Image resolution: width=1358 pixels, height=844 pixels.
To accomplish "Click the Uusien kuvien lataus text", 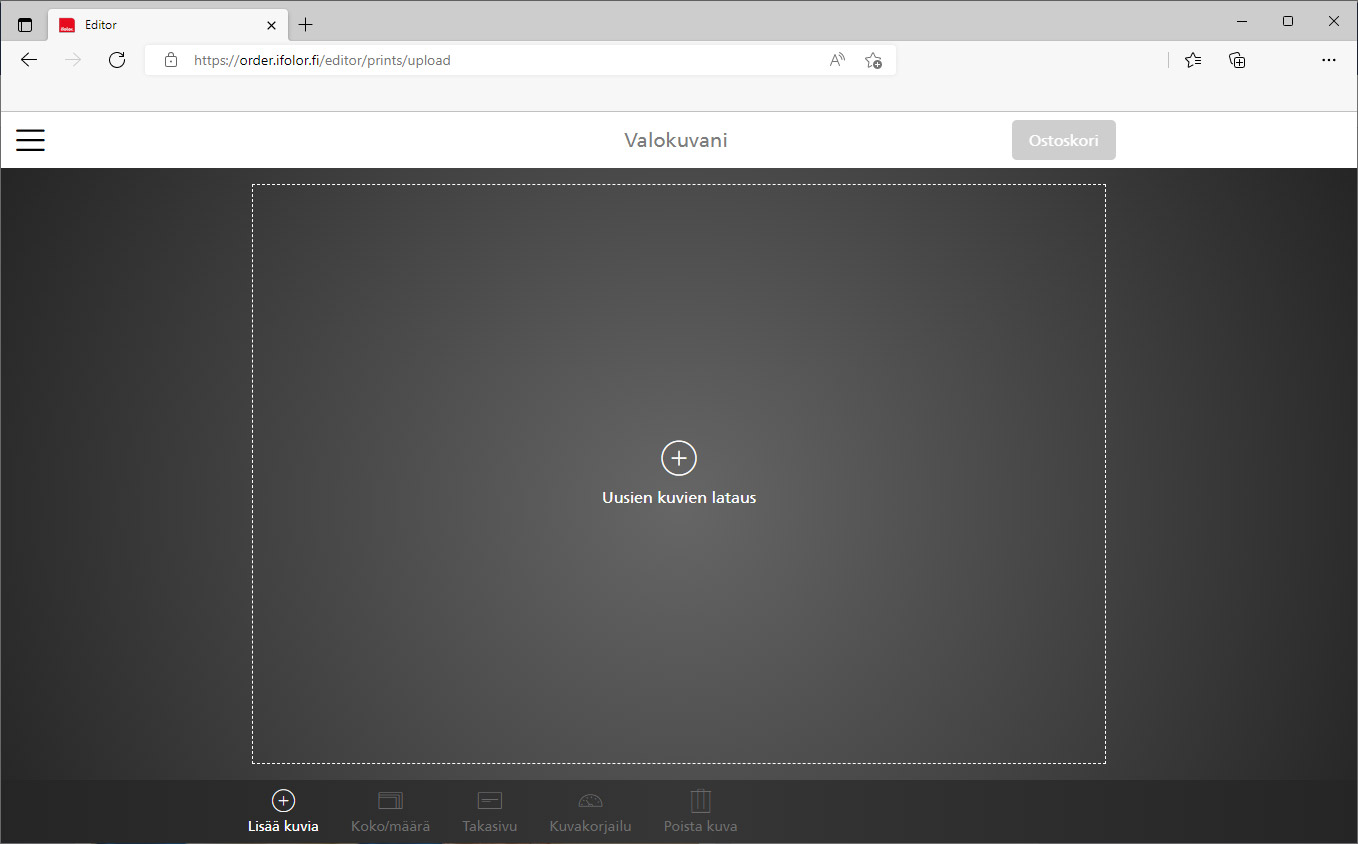I will tap(679, 497).
